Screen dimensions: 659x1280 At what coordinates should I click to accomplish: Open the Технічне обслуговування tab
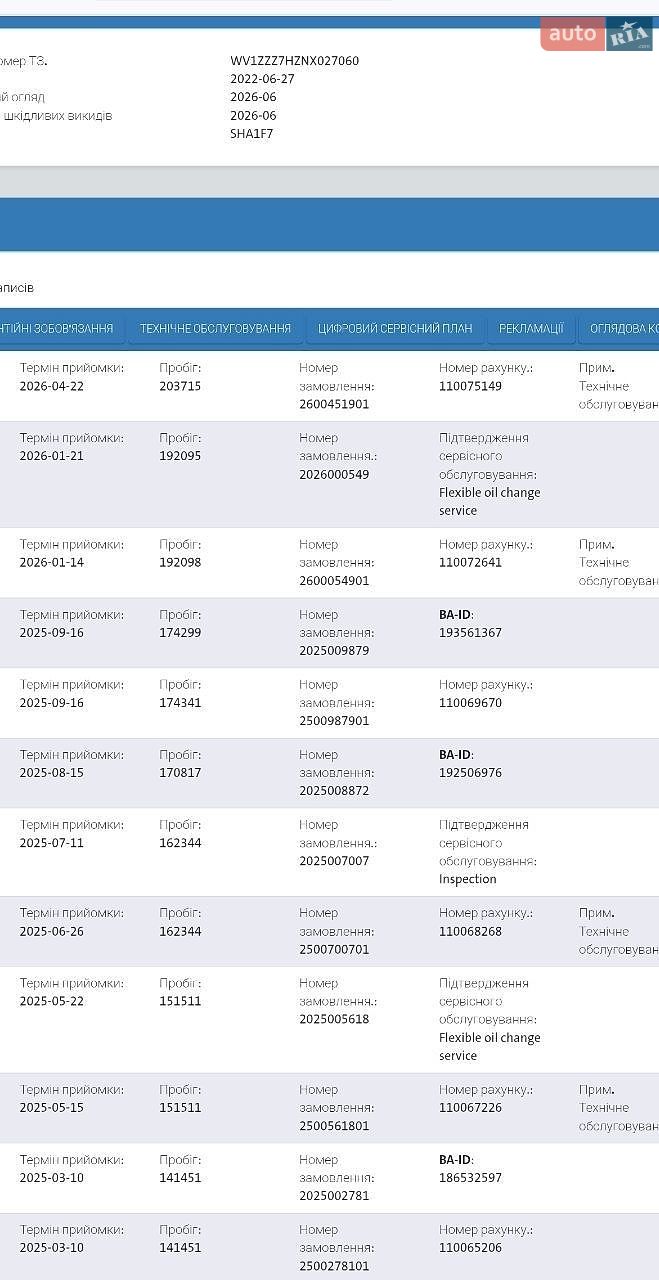click(215, 329)
